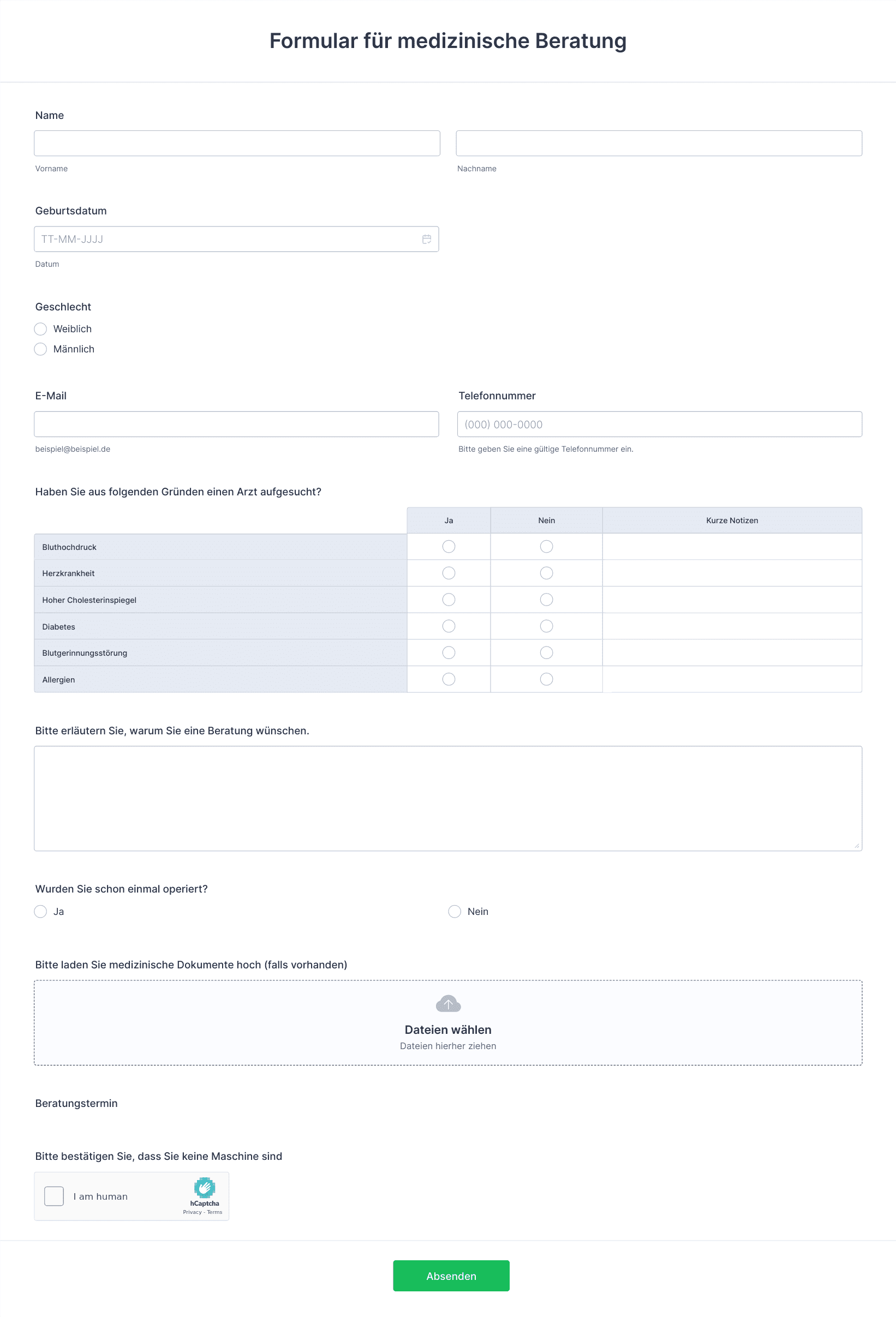The width and height of the screenshot is (896, 1317).
Task: Open the calendar picker icon for Geburtsdatum
Action: (427, 239)
